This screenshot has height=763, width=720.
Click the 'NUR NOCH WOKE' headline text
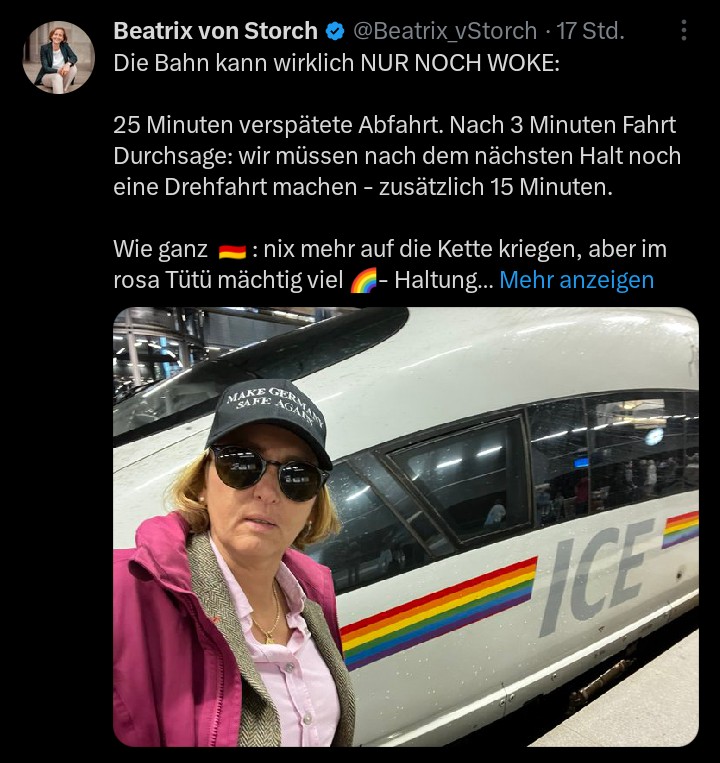[x=460, y=63]
